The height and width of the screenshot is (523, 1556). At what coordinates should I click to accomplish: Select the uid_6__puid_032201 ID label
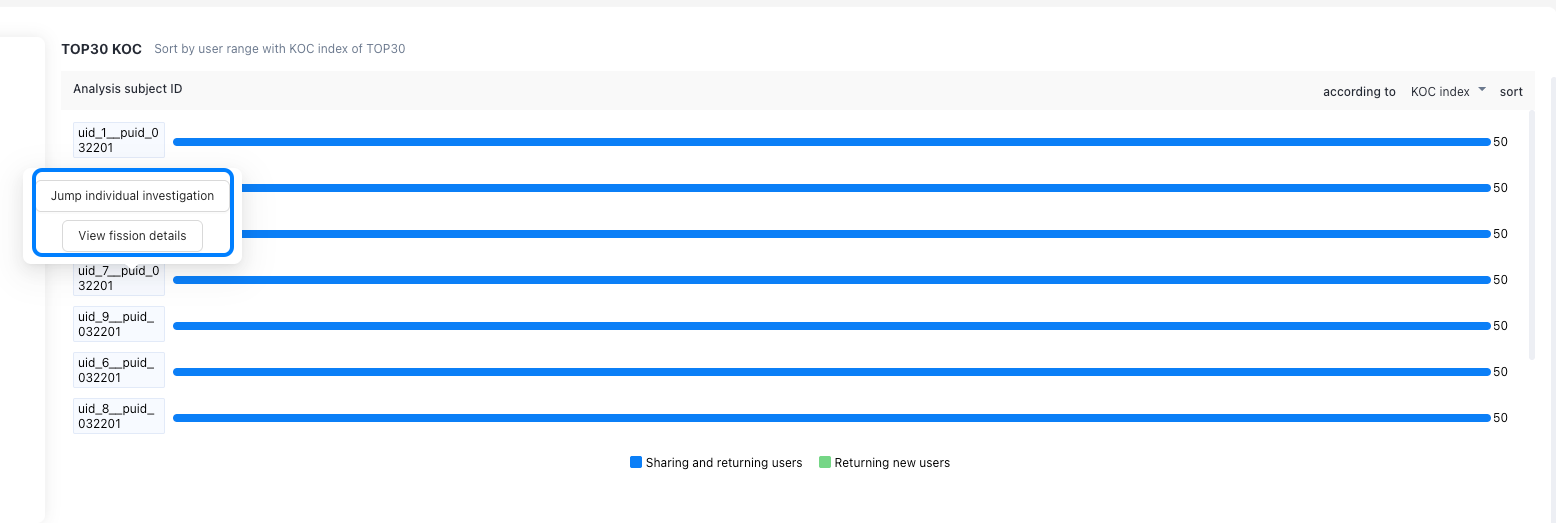coord(119,370)
